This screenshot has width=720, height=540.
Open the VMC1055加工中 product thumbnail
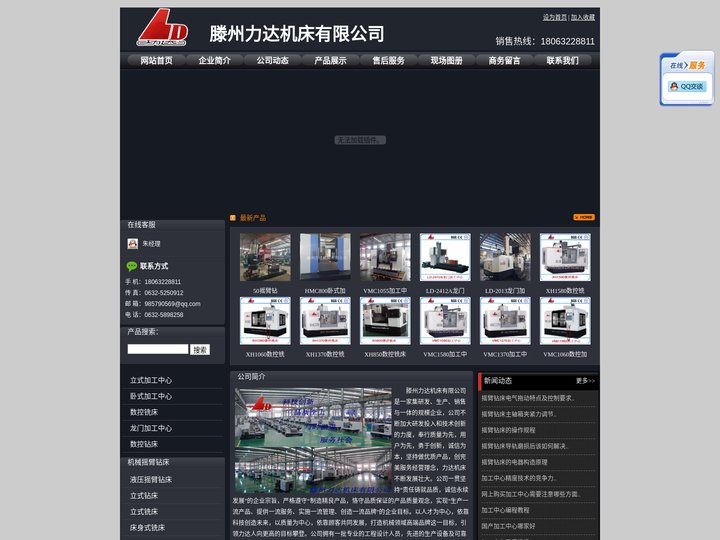click(385, 257)
